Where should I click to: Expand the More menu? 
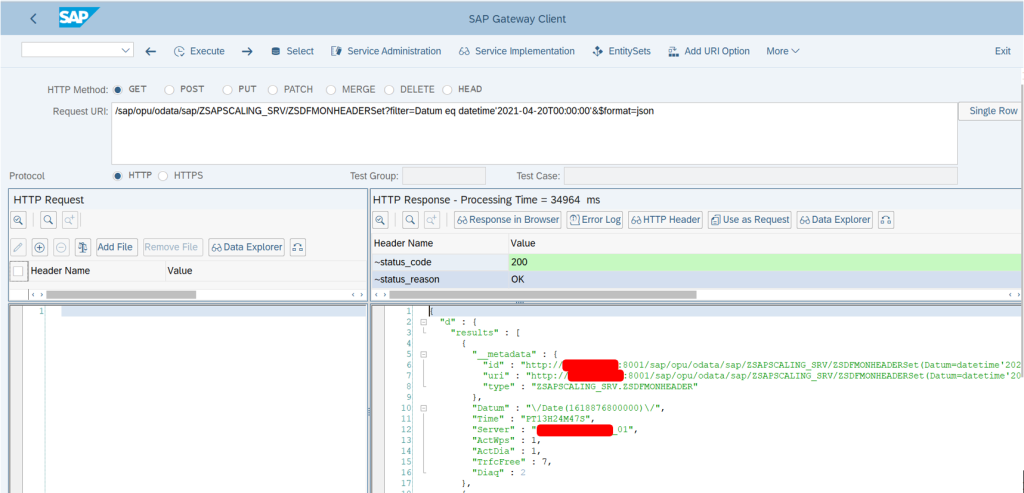782,51
